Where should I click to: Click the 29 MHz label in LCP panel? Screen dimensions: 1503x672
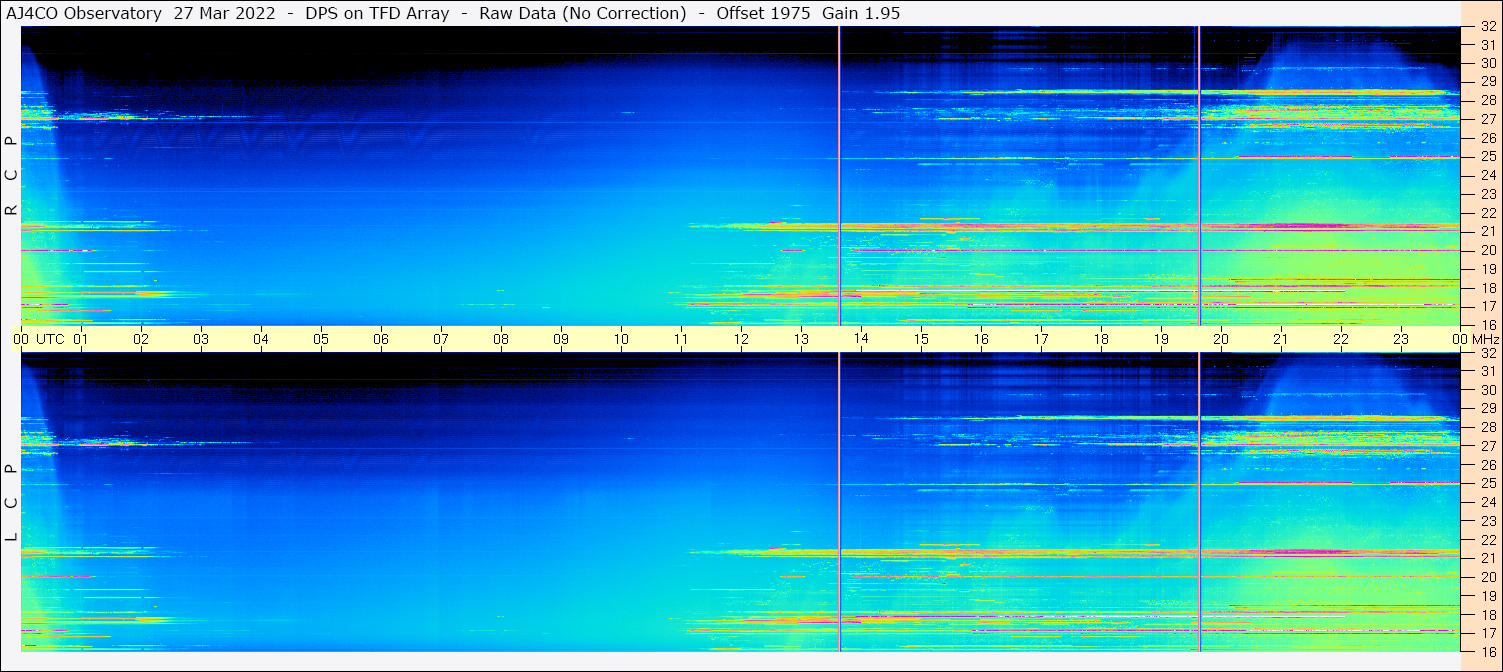point(1488,409)
